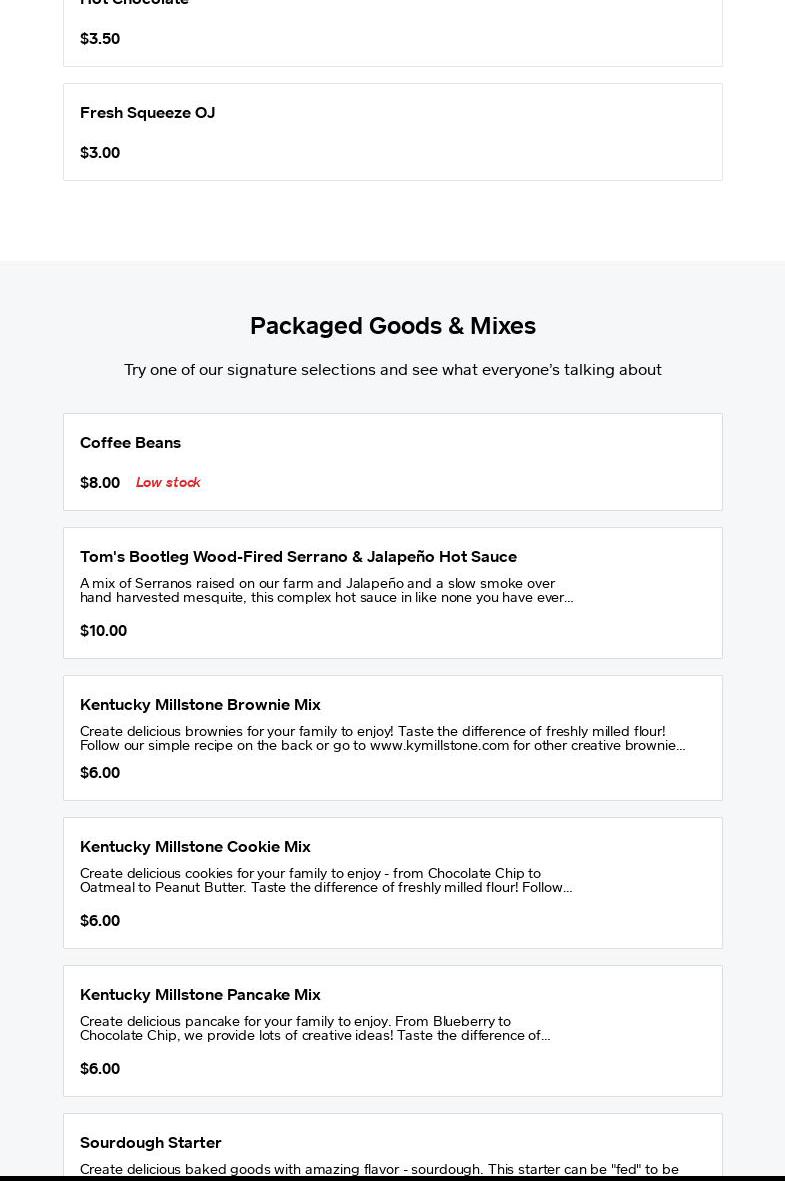Click the Pancake Mix description text
This screenshot has height=1181, width=785.
(x=315, y=1028)
